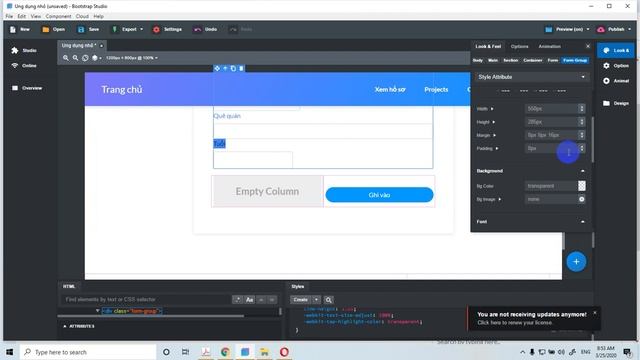This screenshot has height=360, width=640.
Task: Click the delete trash icon on selected element
Action: pyautogui.click(x=241, y=69)
